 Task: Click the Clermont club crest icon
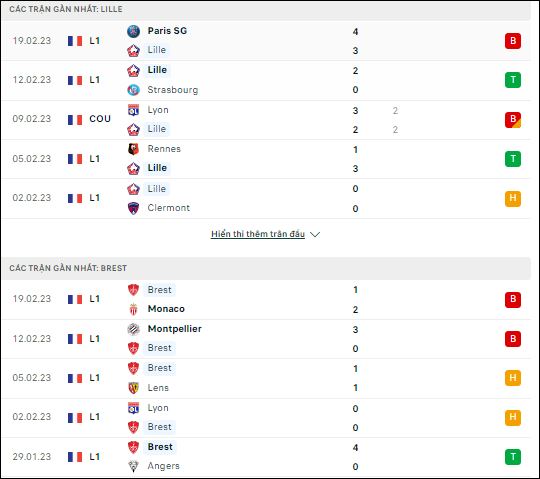point(133,208)
